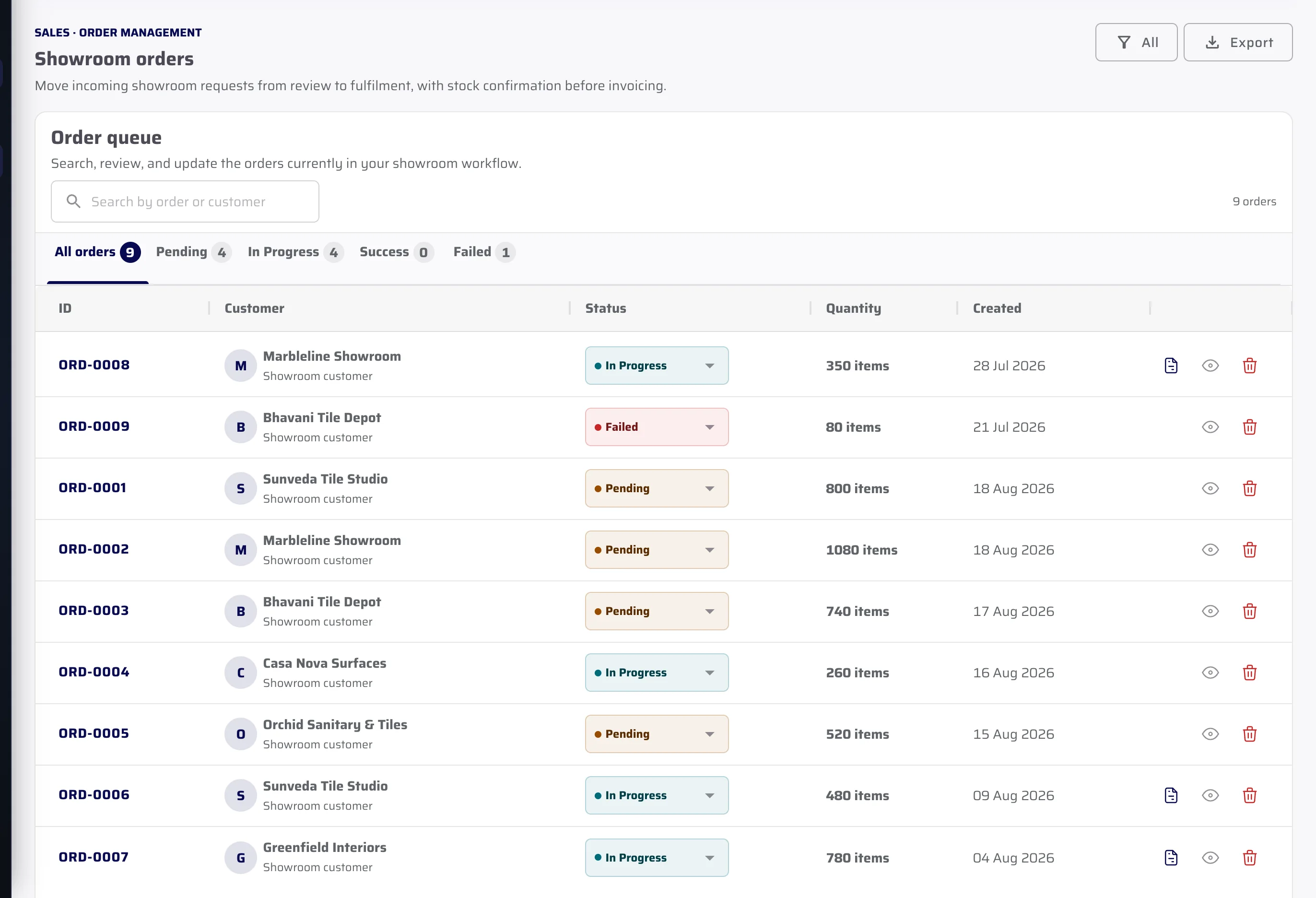Focus the Search by order or customer field
Viewport: 1316px width, 898px height.
[185, 201]
